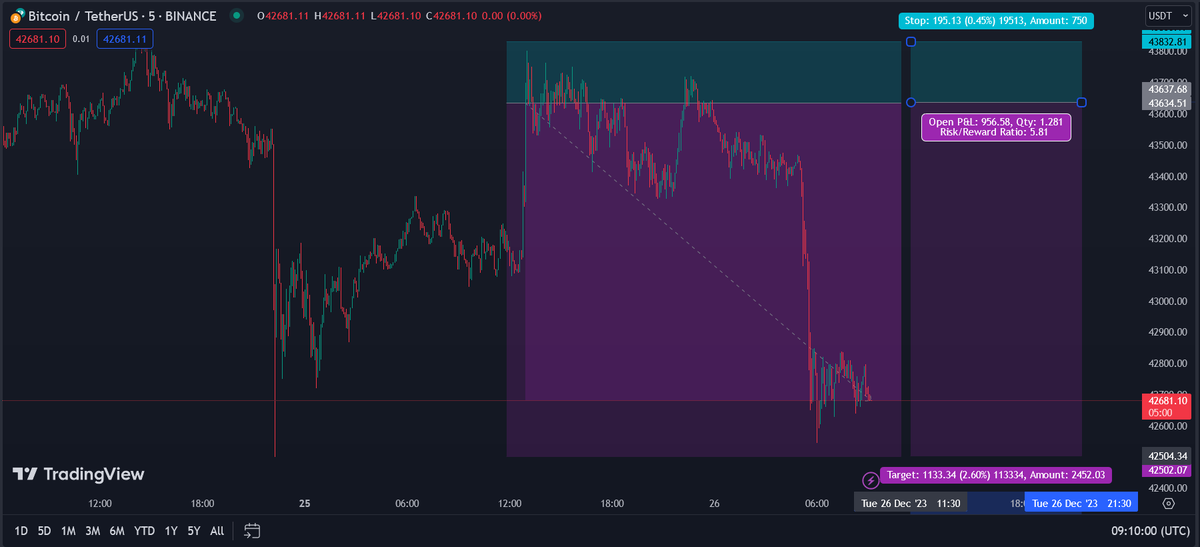The image size is (1200, 547).
Task: Click the 0.01 spread value
Action: click(x=81, y=39)
